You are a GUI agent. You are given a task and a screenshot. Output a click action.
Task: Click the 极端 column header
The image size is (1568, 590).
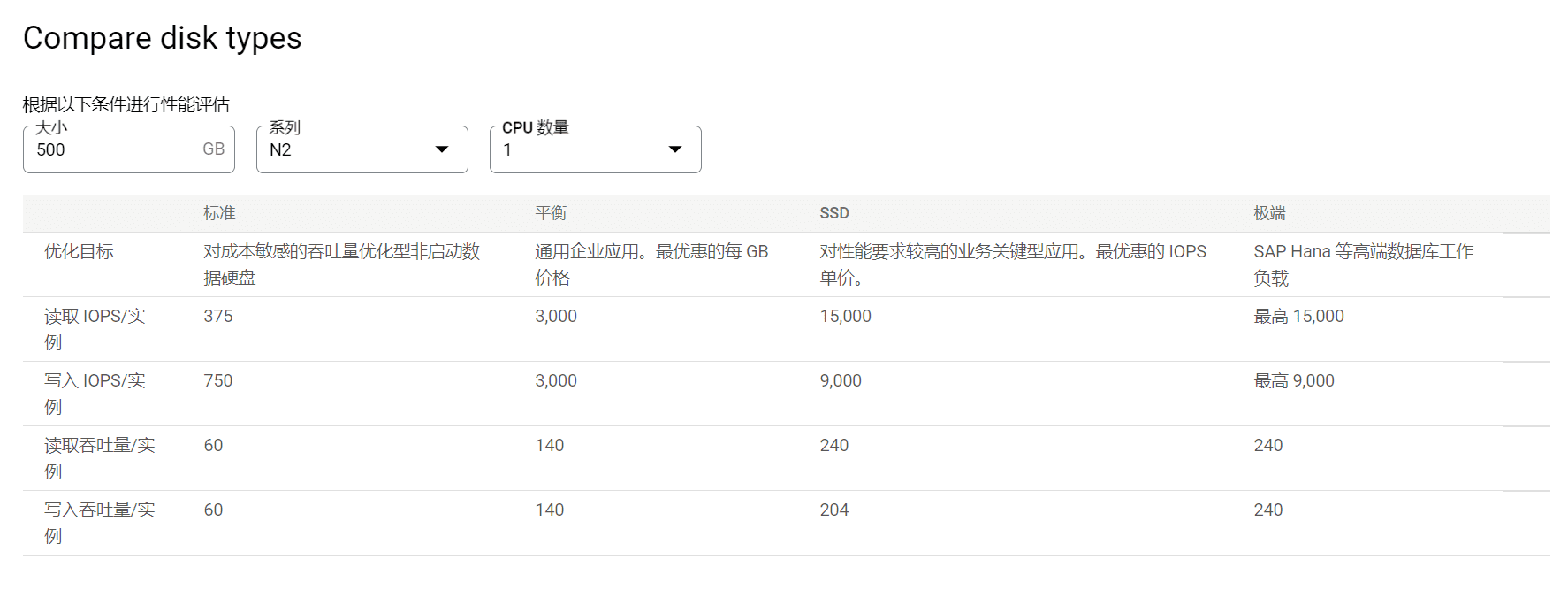(1269, 213)
